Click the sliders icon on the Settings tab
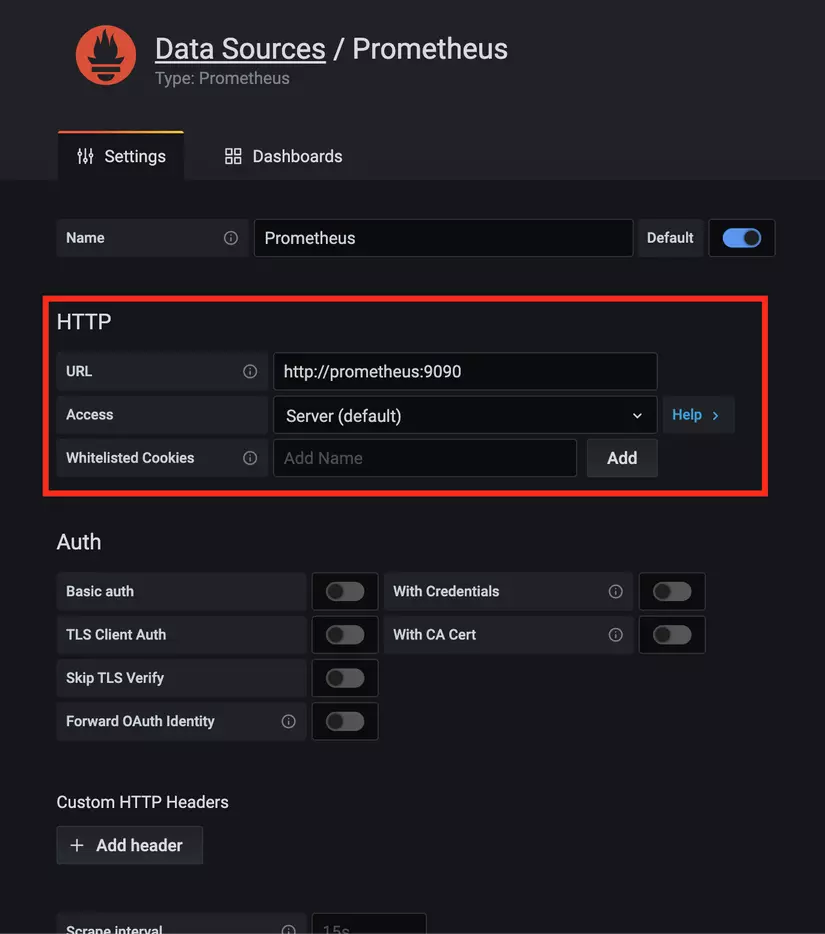825x934 pixels. [x=87, y=156]
